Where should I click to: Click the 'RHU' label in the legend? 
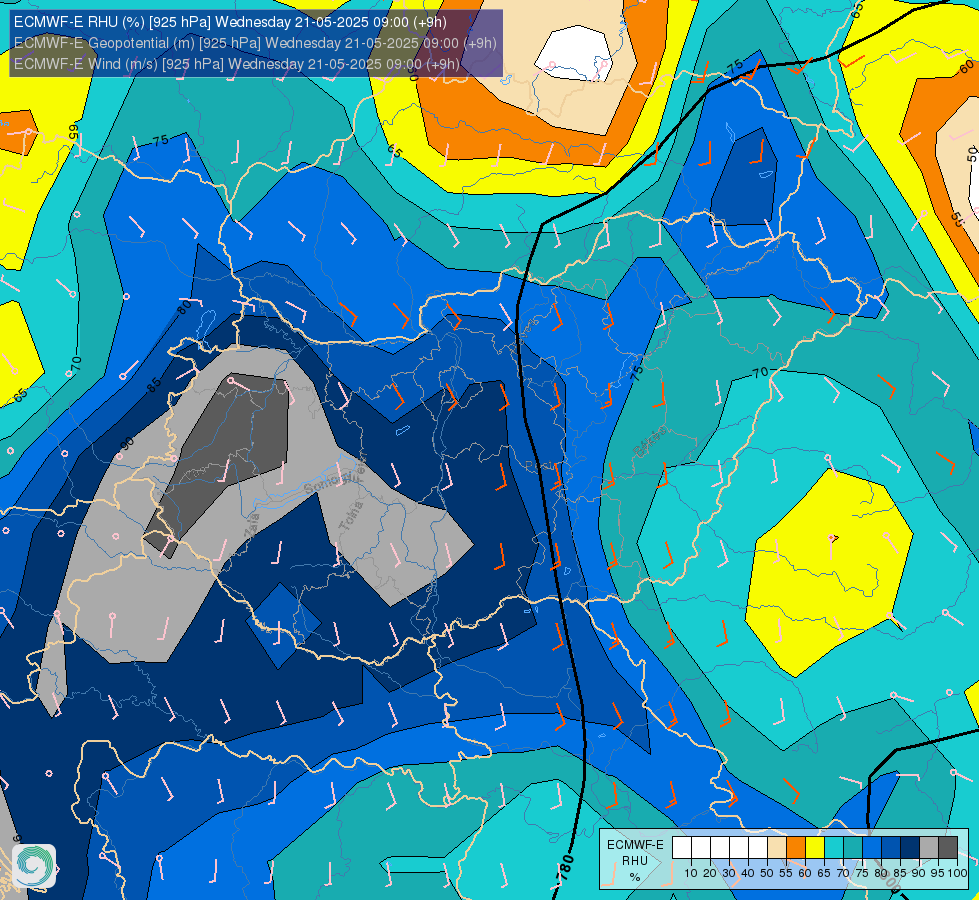tap(635, 861)
